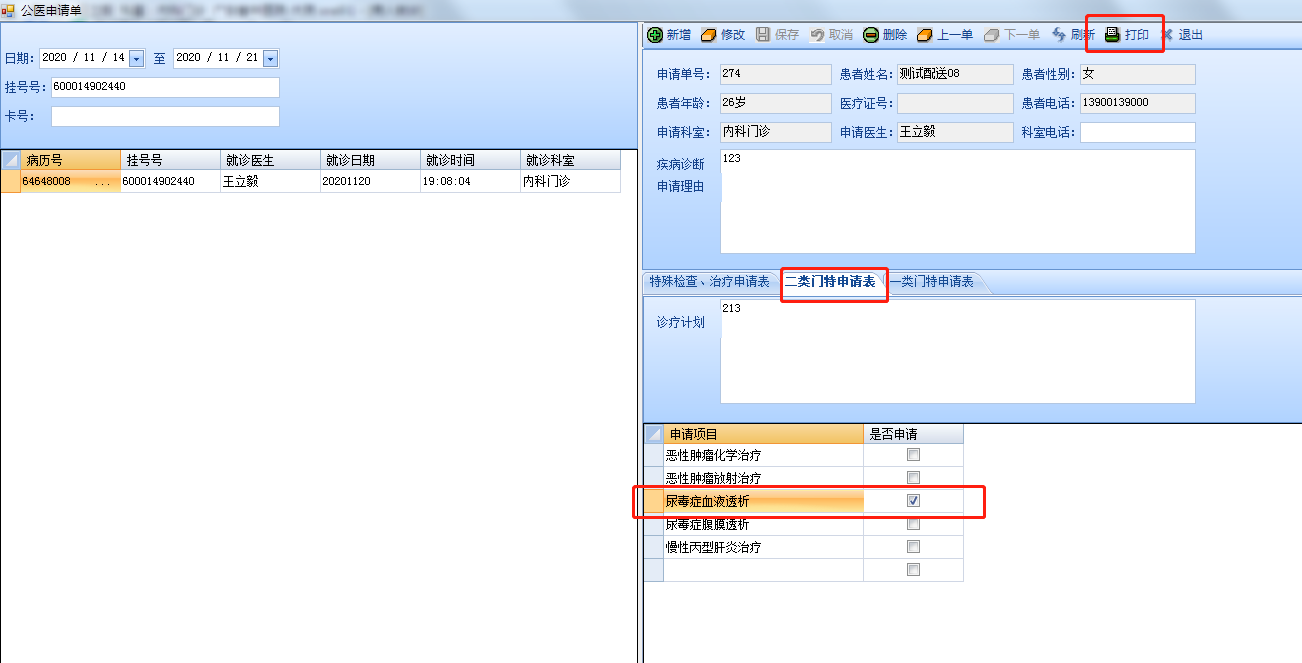Image resolution: width=1302 pixels, height=663 pixels.
Task: Tick the 慢性丙型肝炎治疗 checkbox
Action: coord(913,547)
